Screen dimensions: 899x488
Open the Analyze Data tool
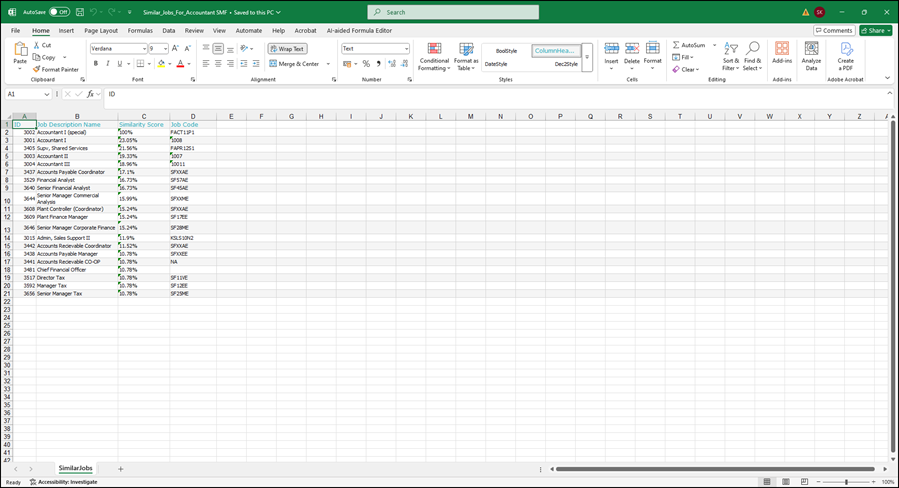tap(811, 56)
